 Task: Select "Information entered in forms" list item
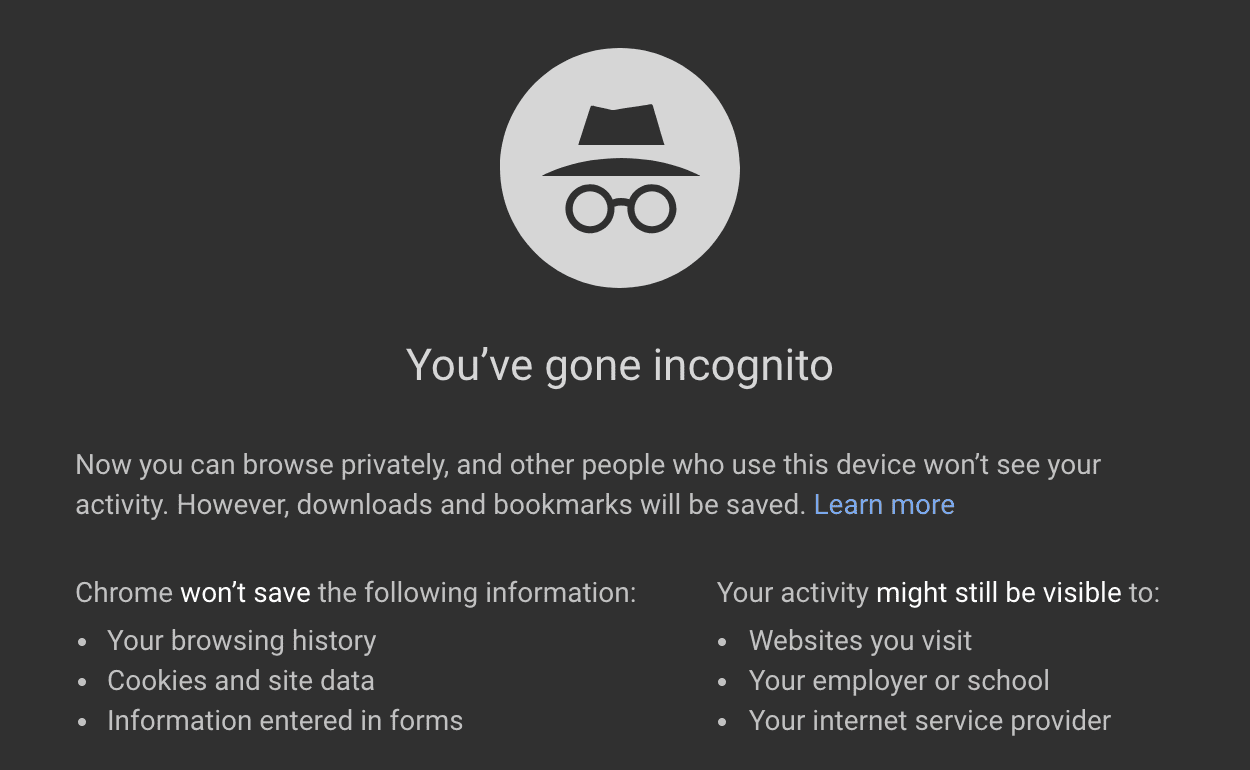click(285, 721)
